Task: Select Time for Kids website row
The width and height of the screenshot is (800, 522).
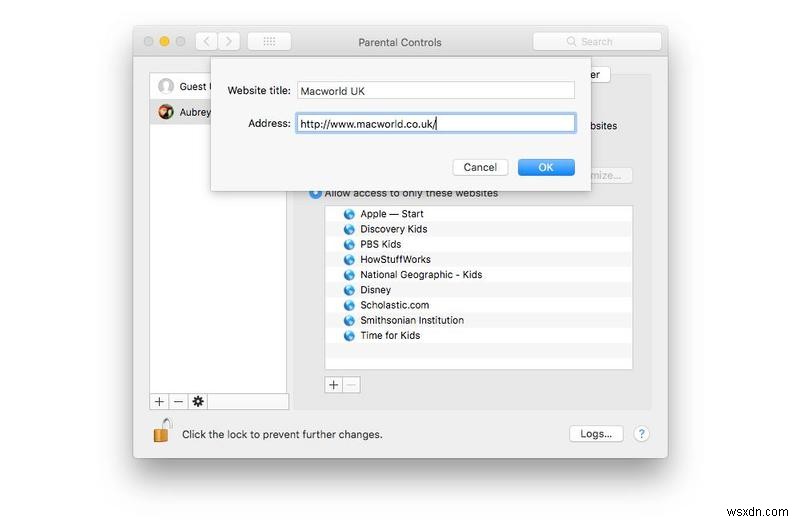Action: [x=479, y=336]
